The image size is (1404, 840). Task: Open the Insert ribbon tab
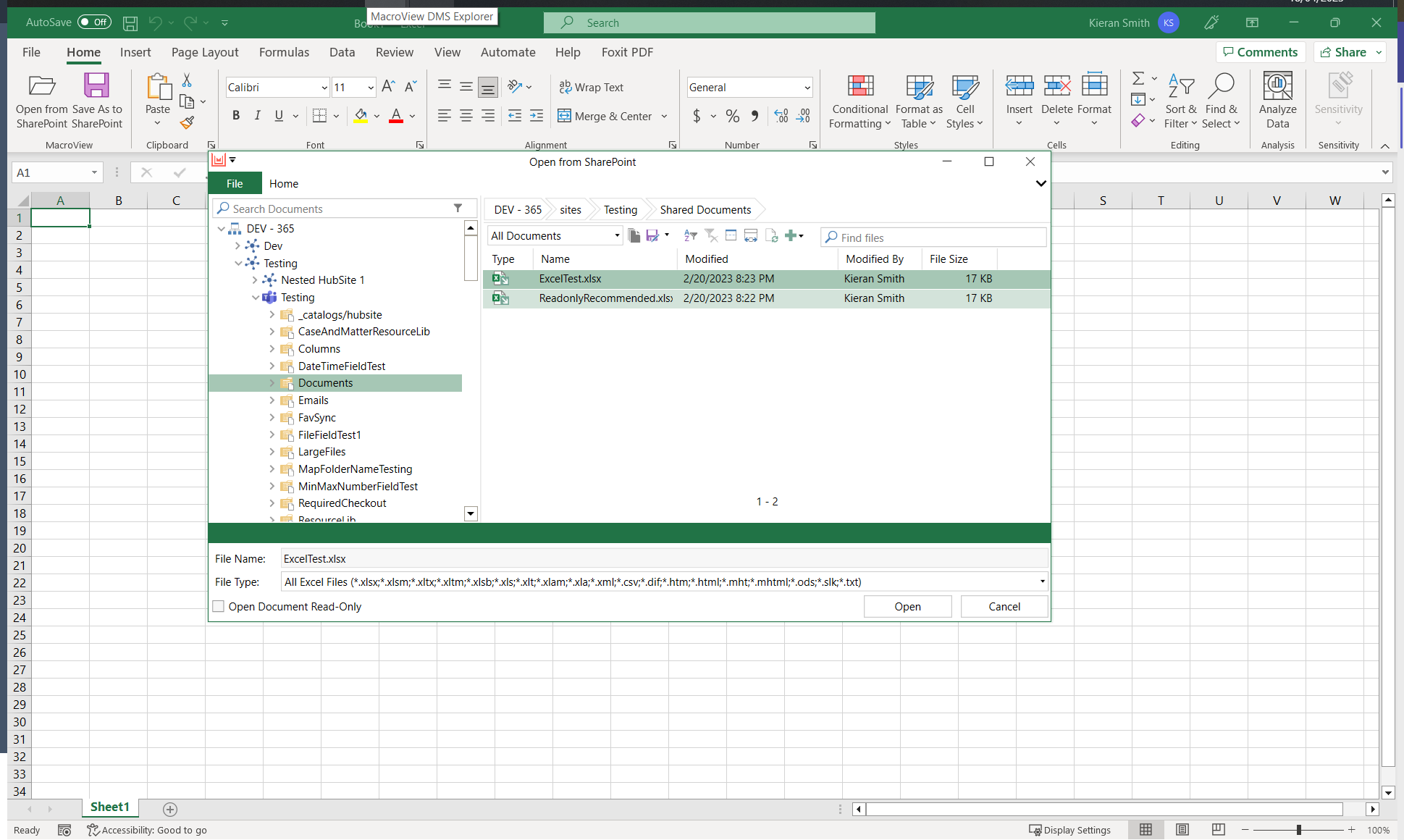click(x=135, y=52)
